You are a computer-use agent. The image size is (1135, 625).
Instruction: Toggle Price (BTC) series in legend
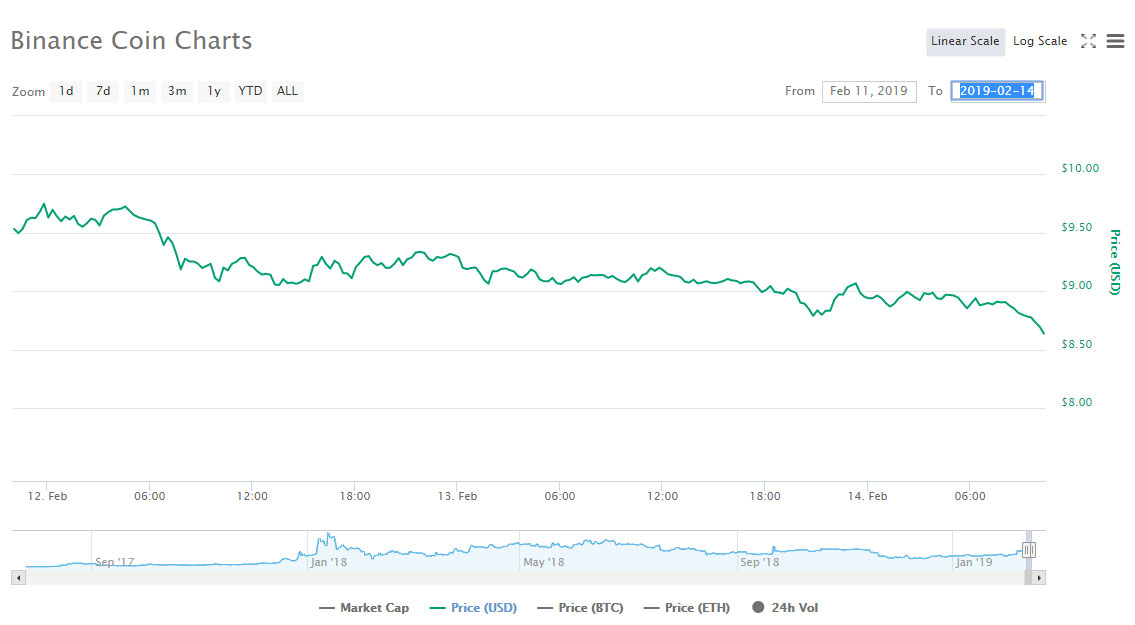[581, 608]
